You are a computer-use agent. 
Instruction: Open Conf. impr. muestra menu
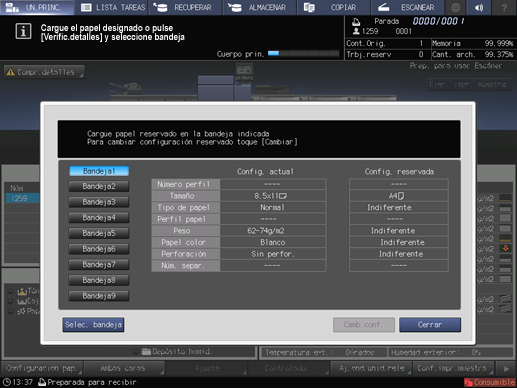pos(453,368)
